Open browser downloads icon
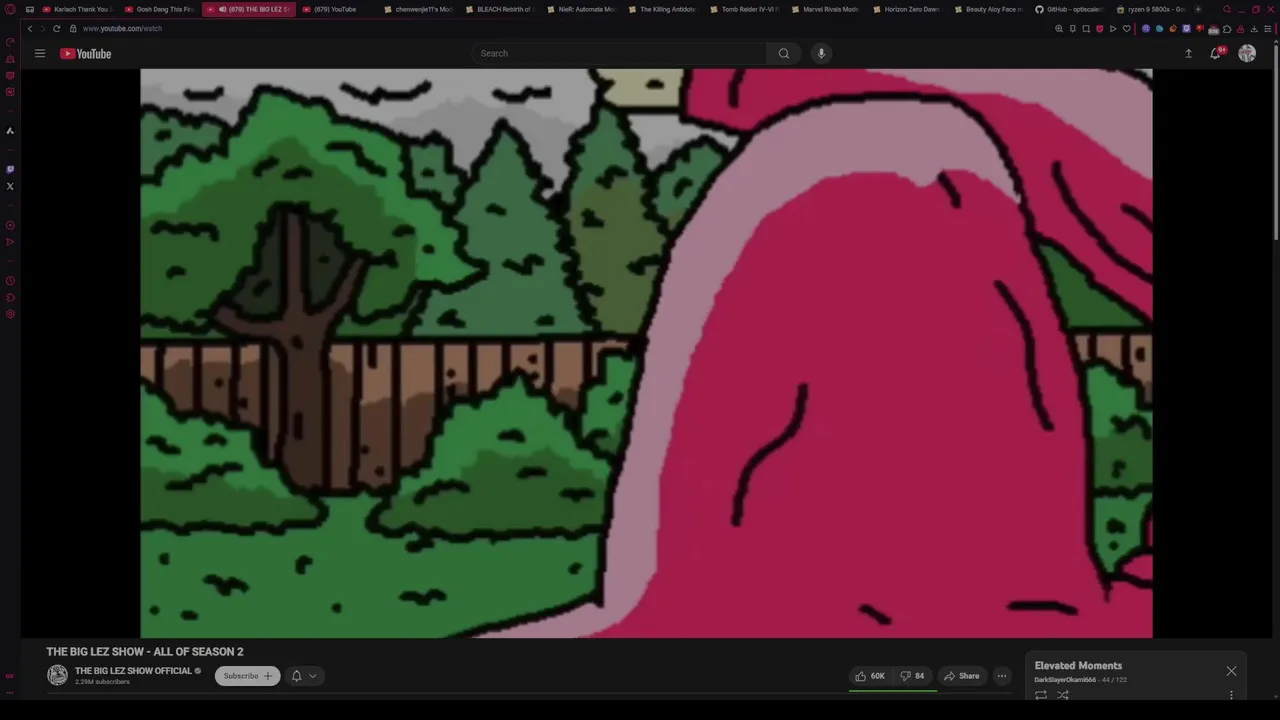Viewport: 1280px width, 720px height. pos(1254,28)
